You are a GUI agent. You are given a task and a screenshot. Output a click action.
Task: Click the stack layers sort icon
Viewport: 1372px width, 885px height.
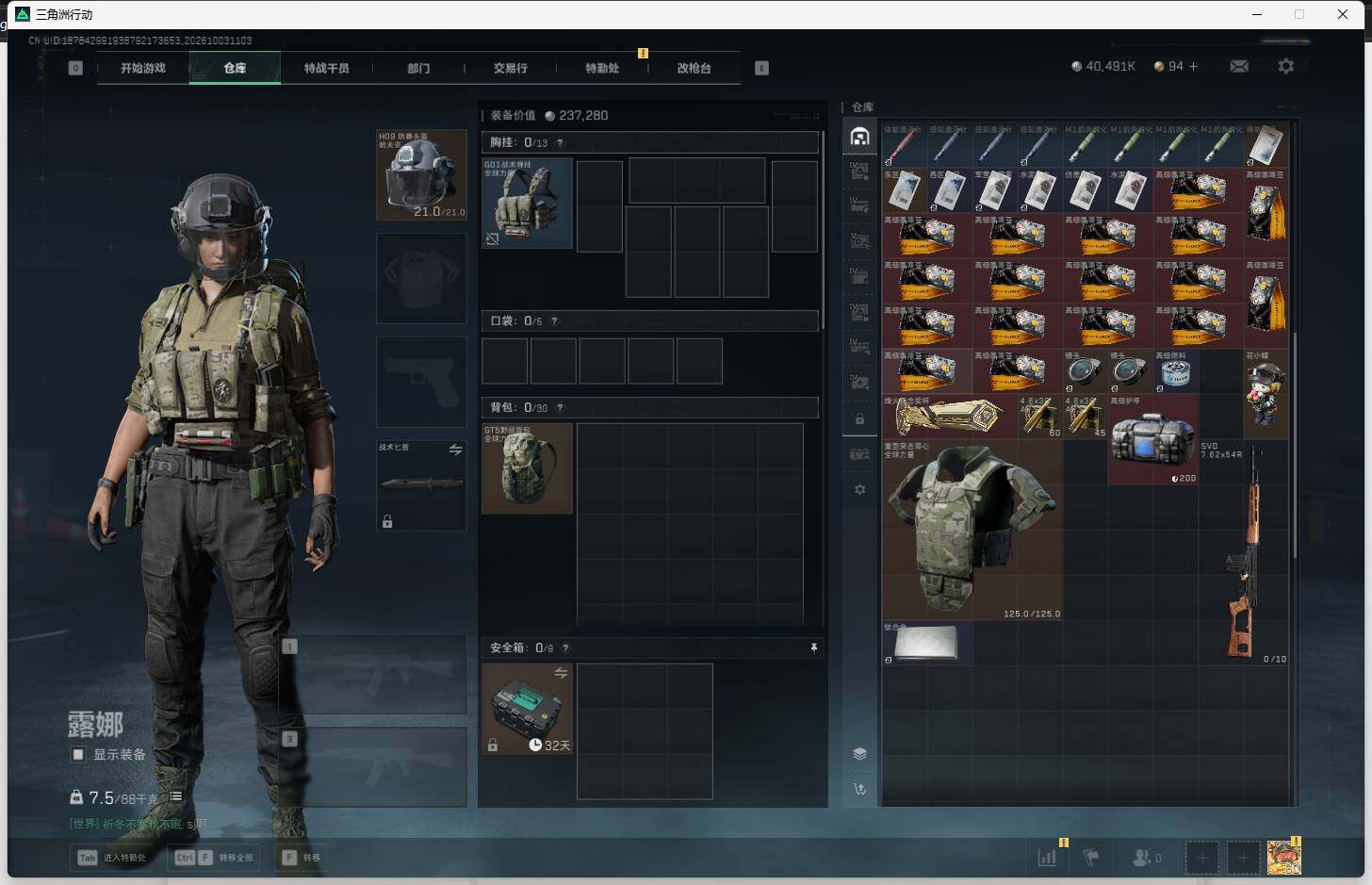click(x=859, y=753)
